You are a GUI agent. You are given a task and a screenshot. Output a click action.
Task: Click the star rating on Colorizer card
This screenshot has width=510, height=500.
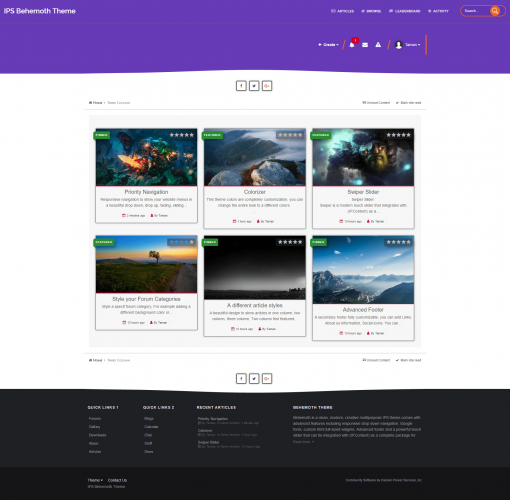point(290,135)
